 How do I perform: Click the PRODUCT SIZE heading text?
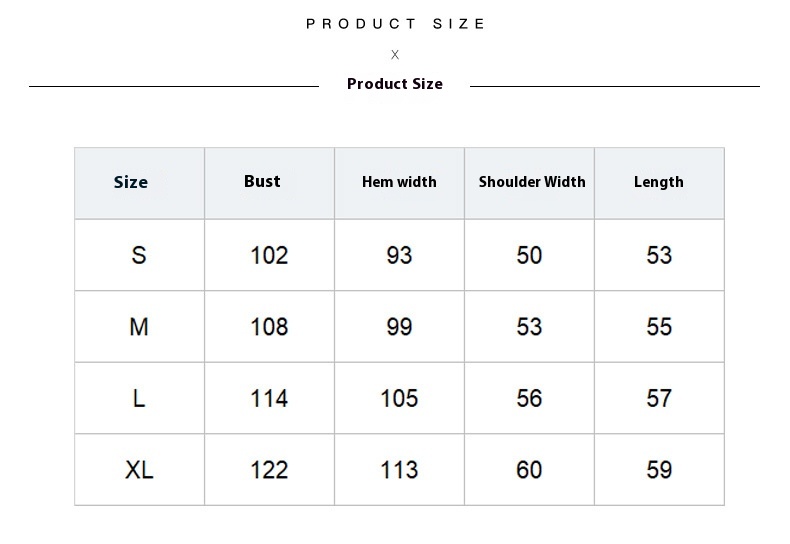395,24
